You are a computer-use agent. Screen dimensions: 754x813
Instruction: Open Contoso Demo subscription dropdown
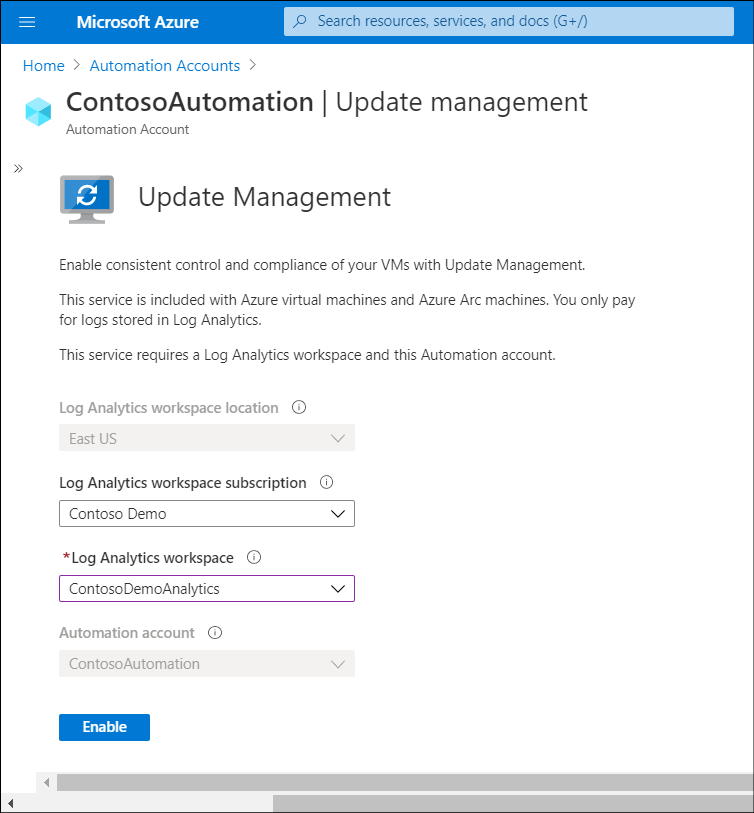click(x=207, y=513)
